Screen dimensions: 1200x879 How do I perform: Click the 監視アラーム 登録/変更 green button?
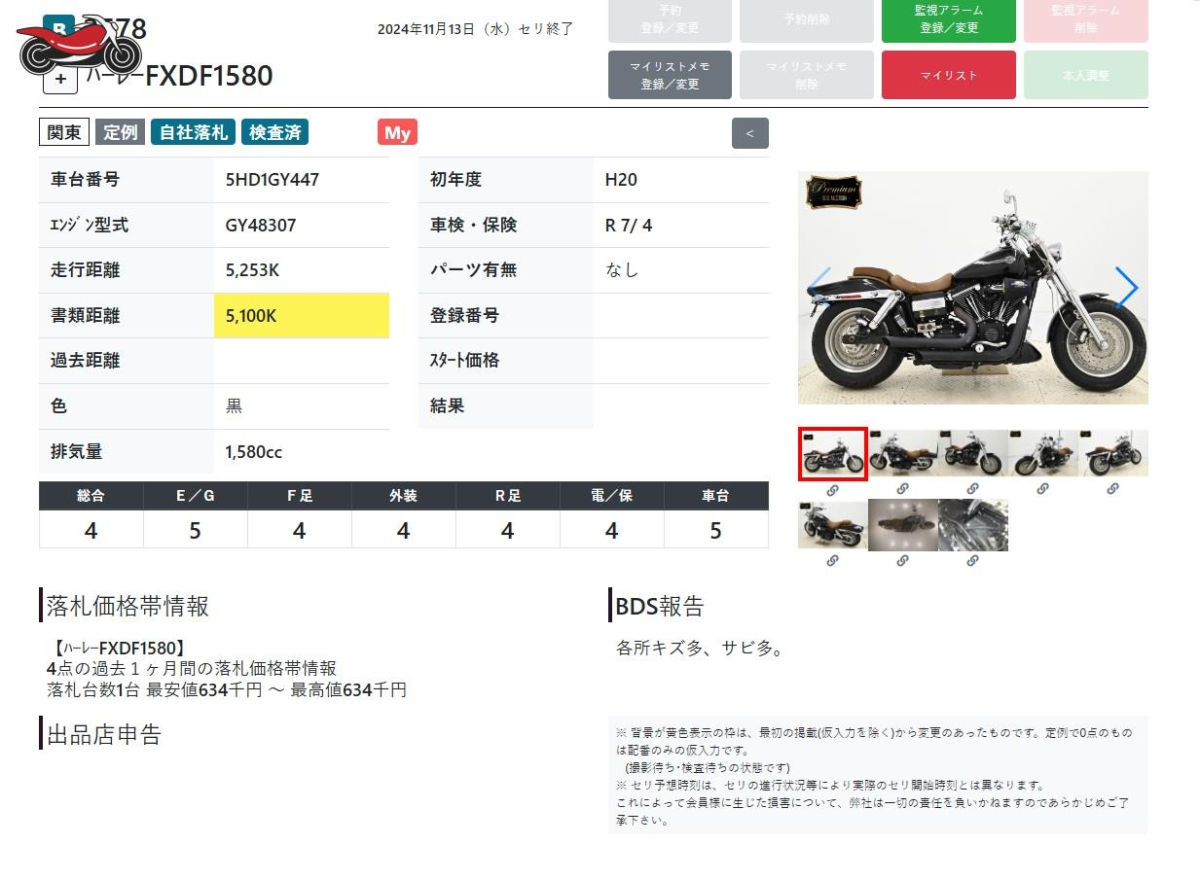(948, 19)
